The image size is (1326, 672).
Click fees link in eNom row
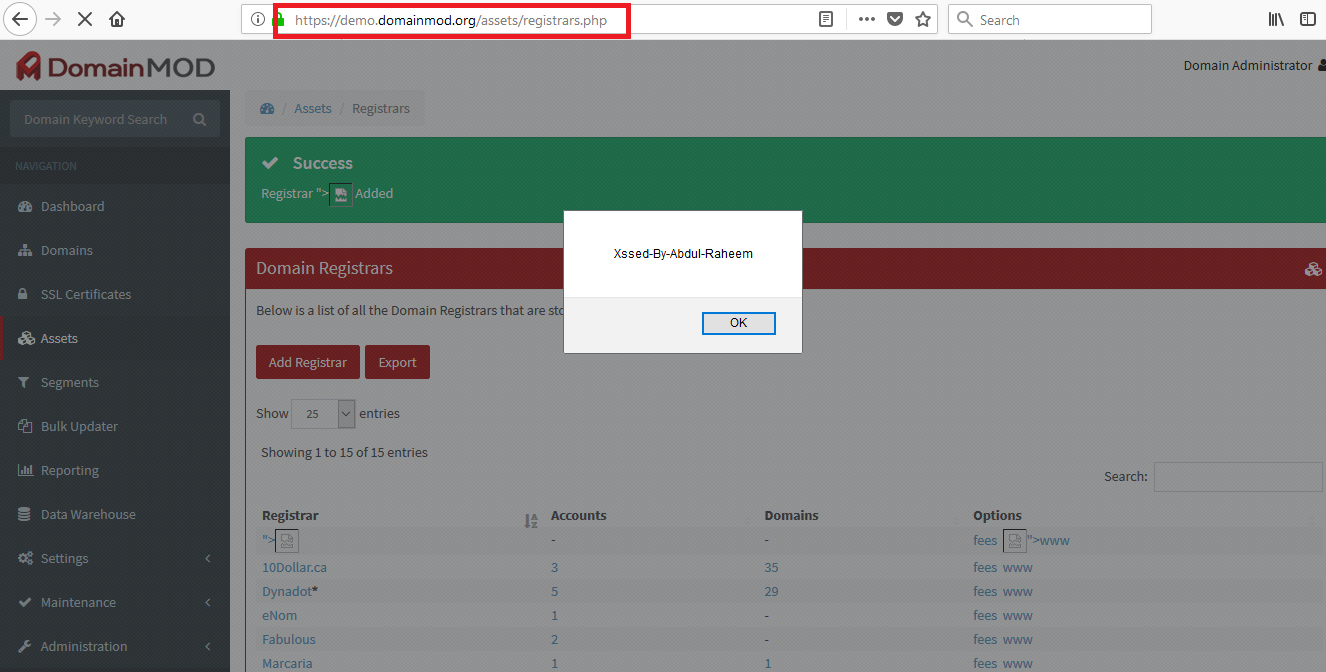click(985, 615)
